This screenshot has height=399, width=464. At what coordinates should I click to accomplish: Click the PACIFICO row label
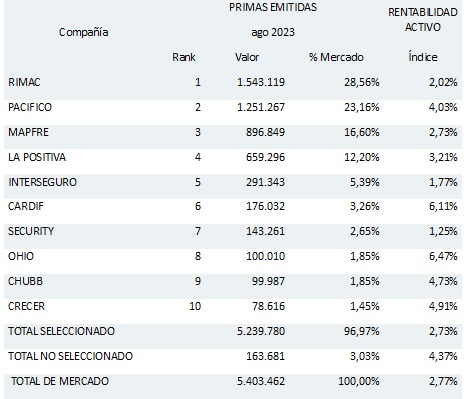pos(30,107)
